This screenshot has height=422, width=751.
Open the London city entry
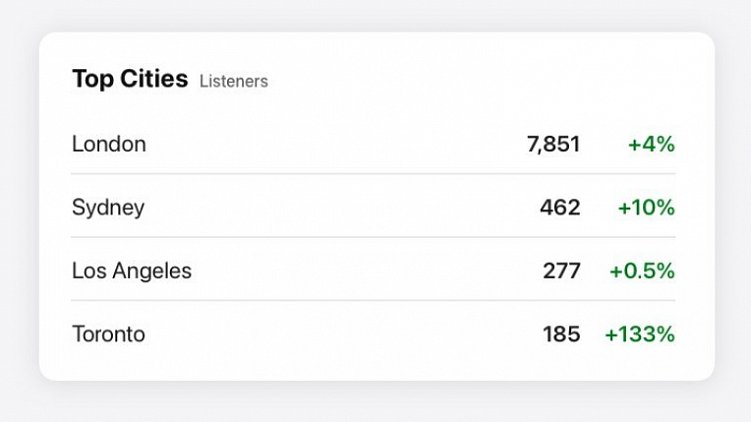(x=109, y=144)
